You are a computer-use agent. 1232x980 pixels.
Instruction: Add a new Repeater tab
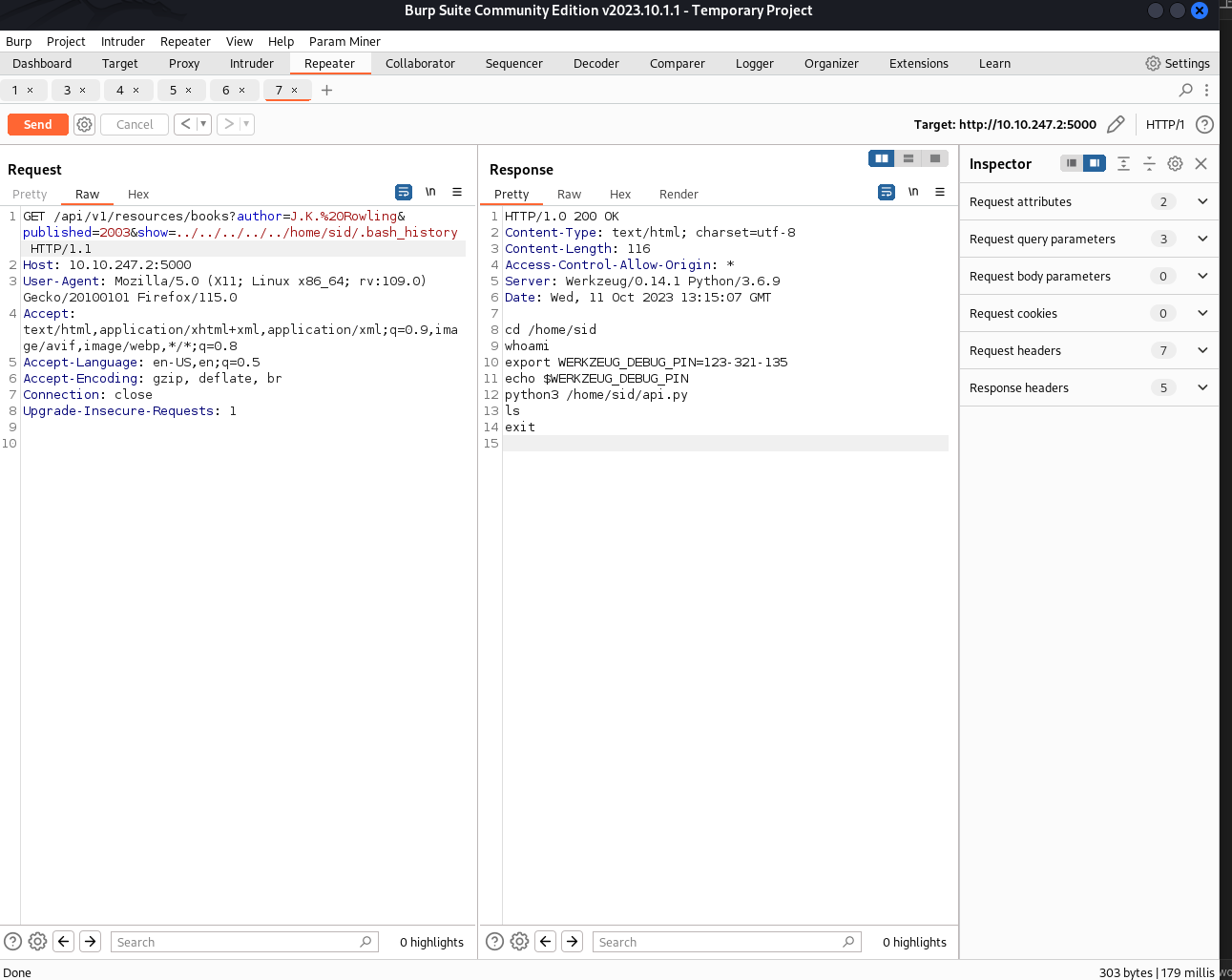pyautogui.click(x=326, y=90)
